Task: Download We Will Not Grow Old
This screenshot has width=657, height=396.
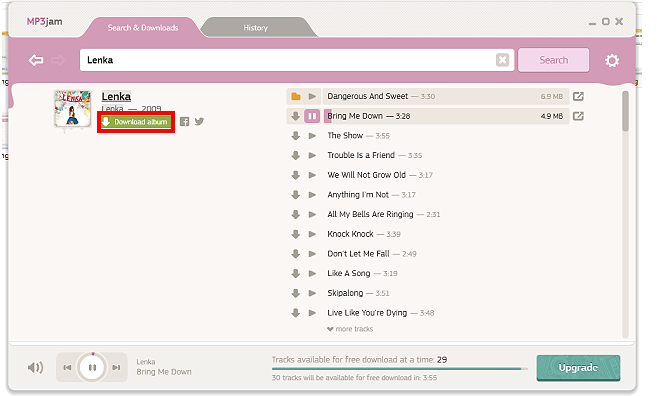Action: point(296,175)
